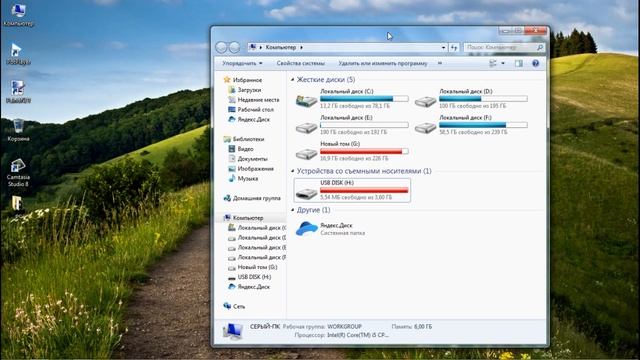Open the Изображения library
Screen dimensions: 640x360
click(256, 169)
